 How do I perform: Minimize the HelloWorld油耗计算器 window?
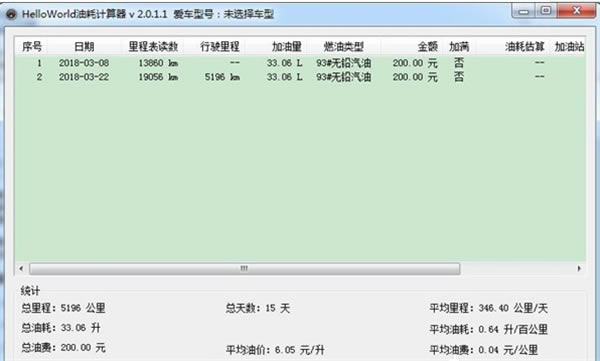[523, 11]
